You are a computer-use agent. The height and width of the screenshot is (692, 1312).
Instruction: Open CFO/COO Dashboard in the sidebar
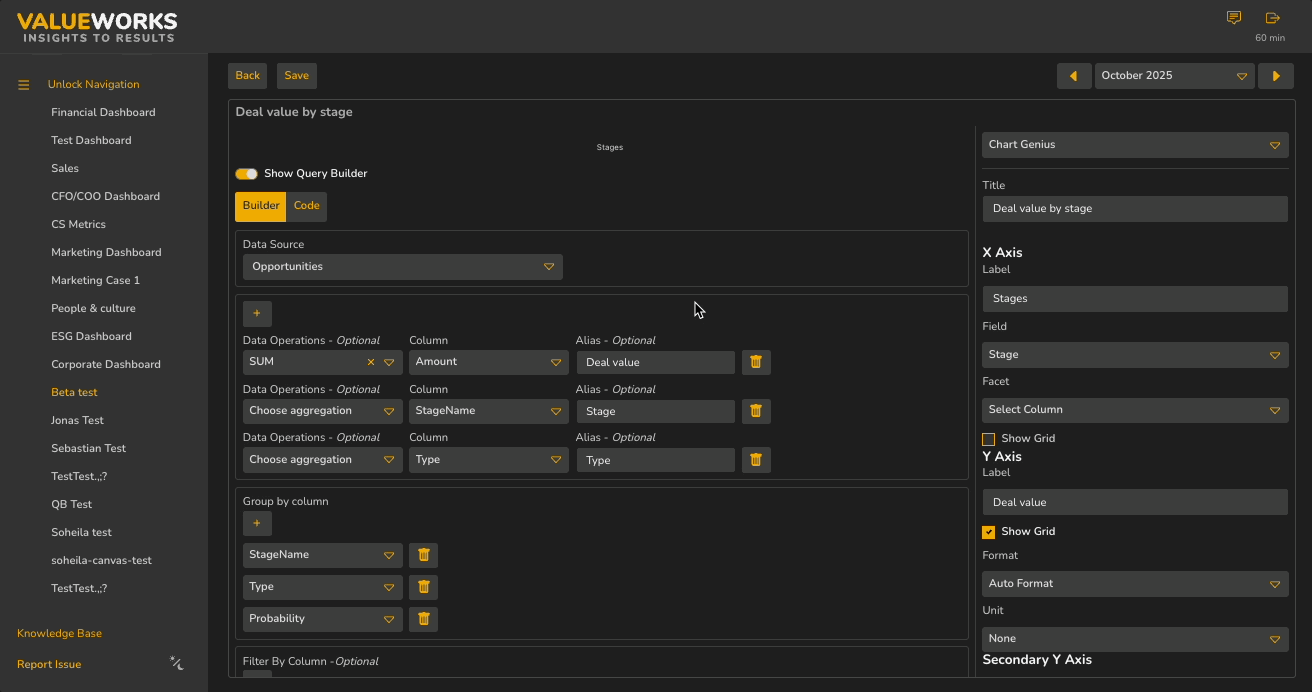point(105,197)
